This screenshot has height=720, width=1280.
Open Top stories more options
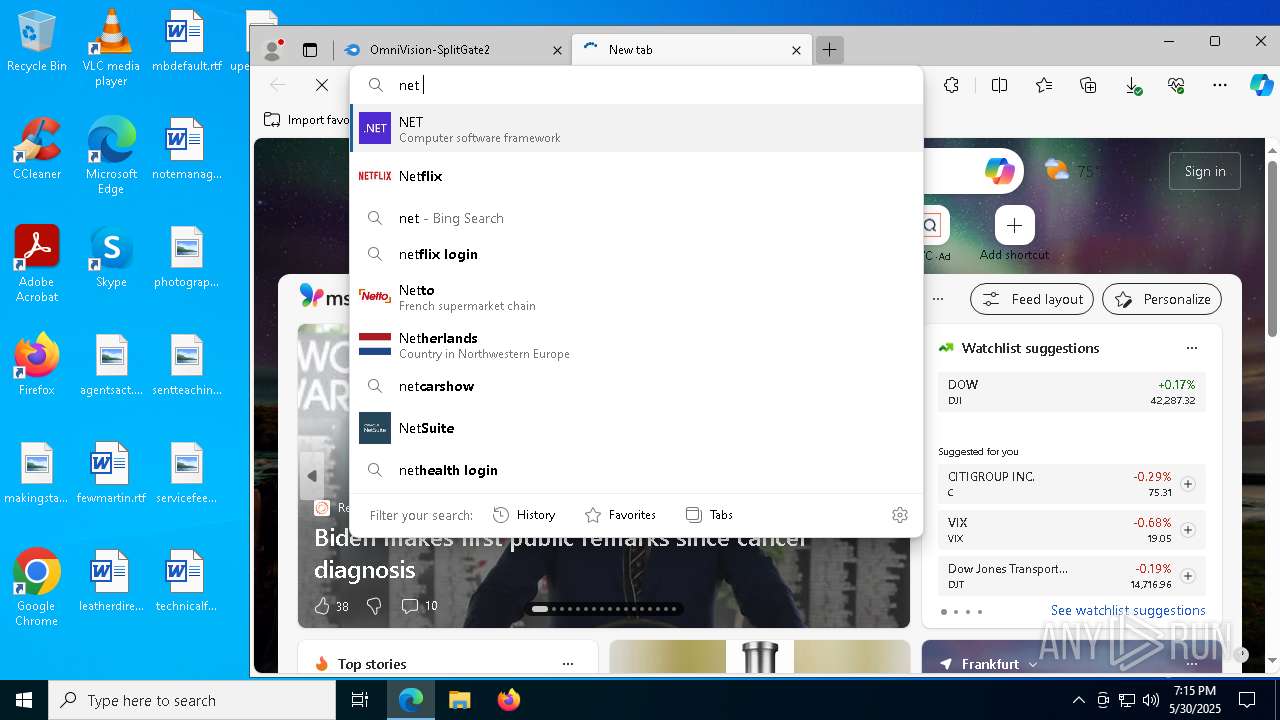(568, 664)
